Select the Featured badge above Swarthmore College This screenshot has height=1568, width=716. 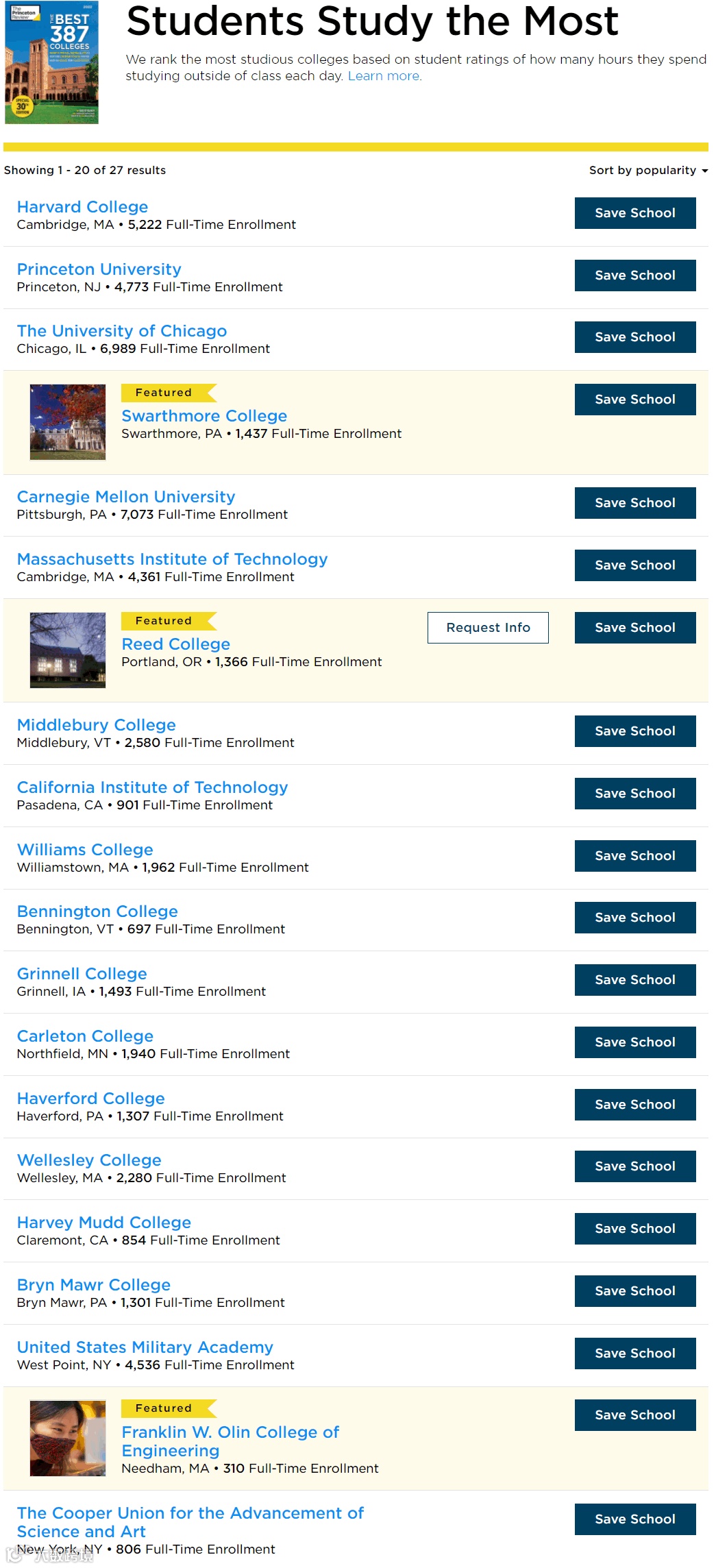click(x=169, y=393)
